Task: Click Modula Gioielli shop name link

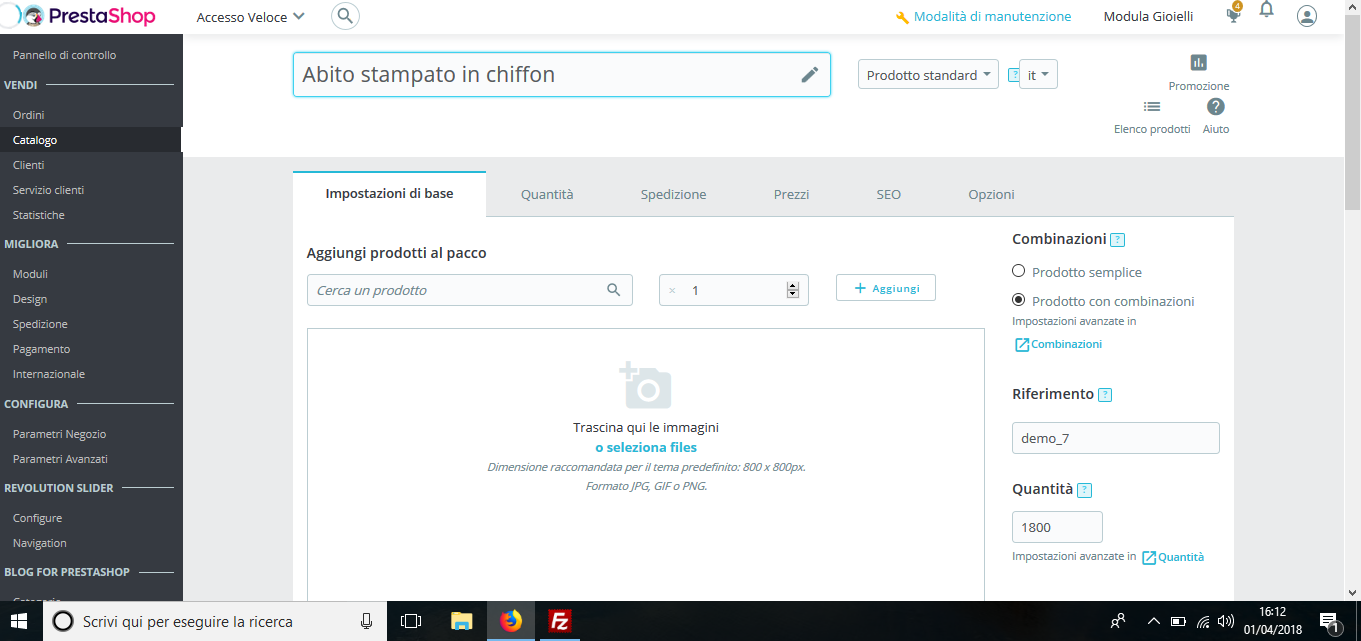Action: (1148, 17)
